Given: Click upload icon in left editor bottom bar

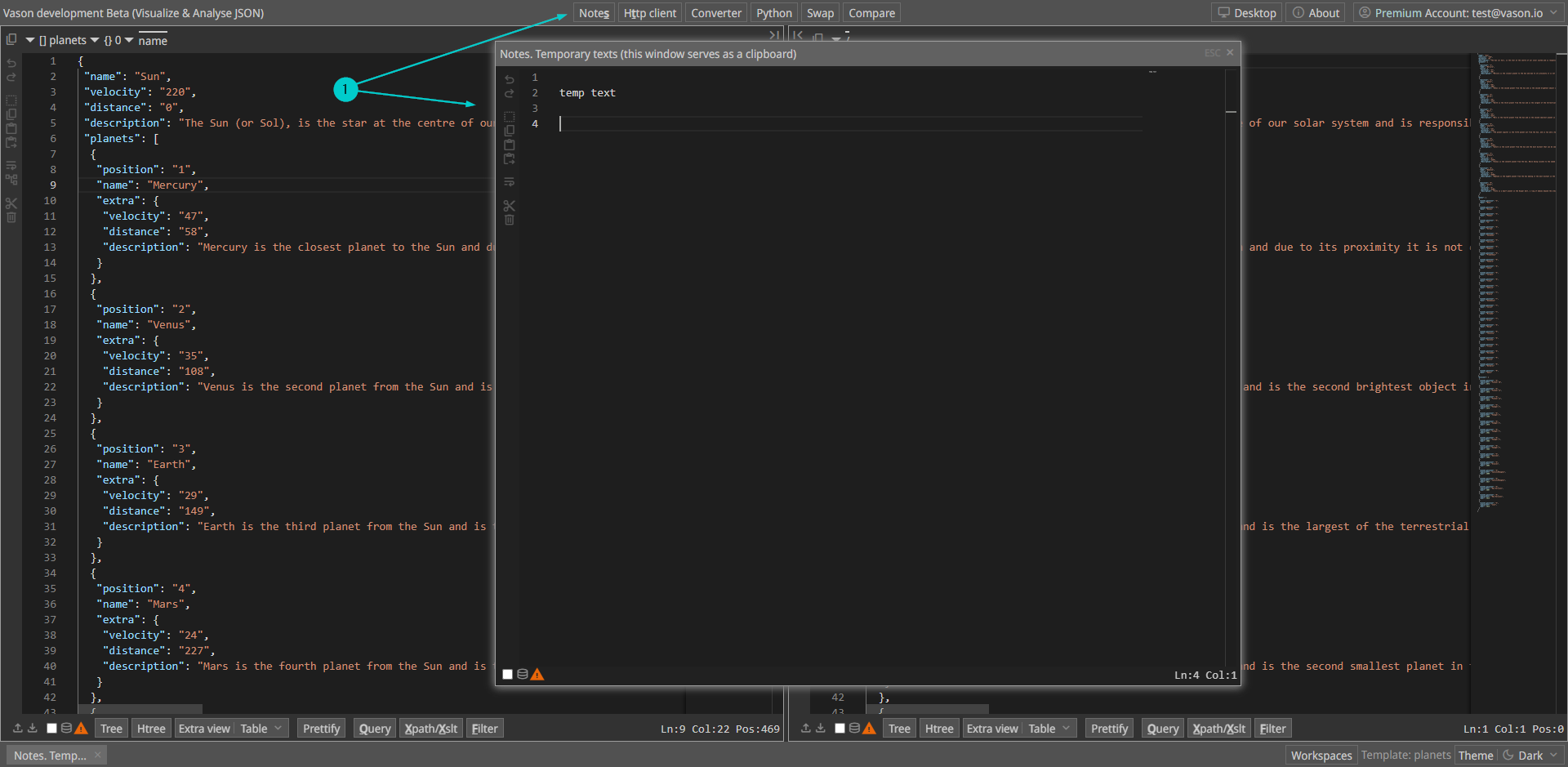Looking at the screenshot, I should [18, 728].
